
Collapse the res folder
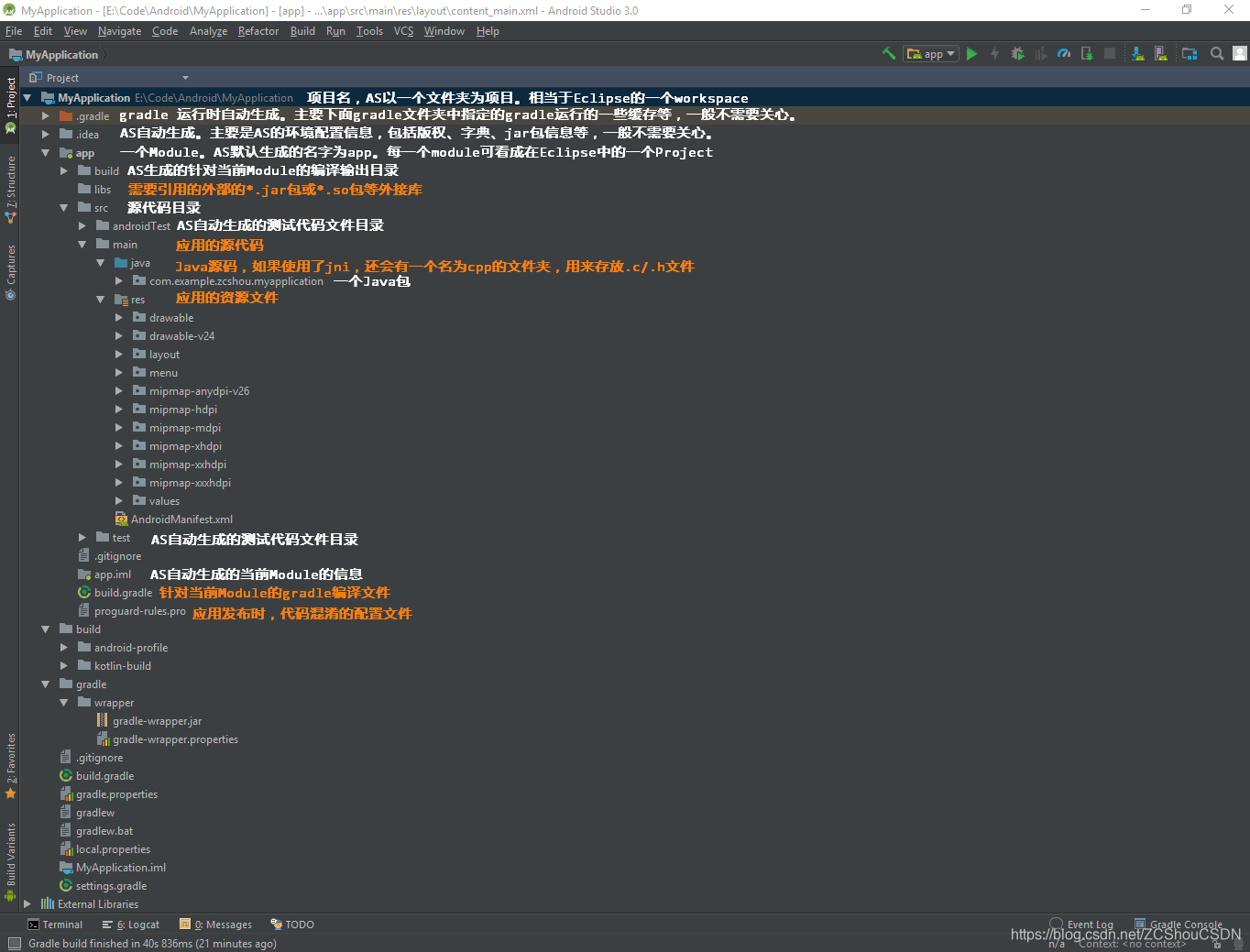coord(100,300)
